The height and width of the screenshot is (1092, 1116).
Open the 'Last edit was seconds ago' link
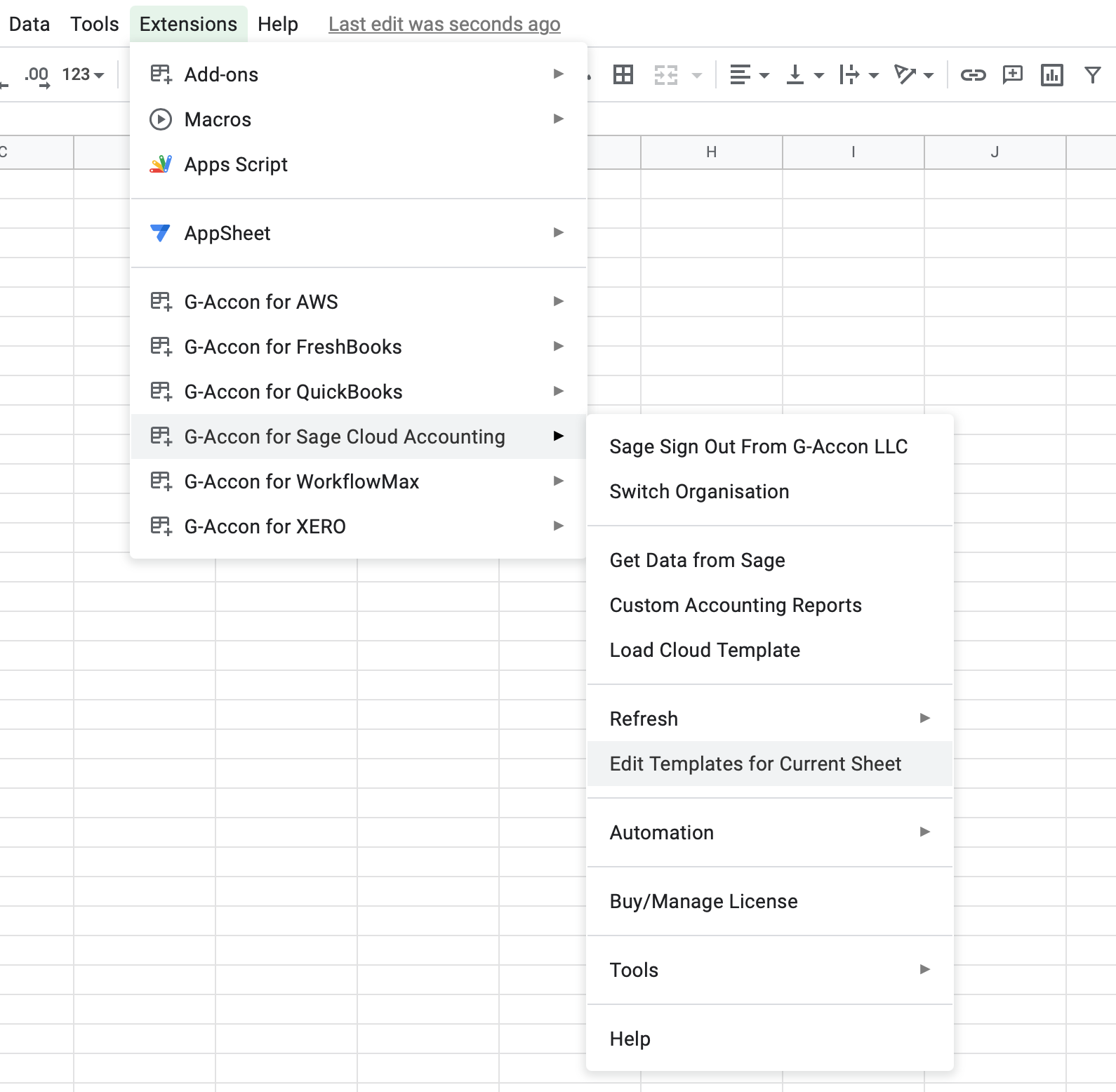point(444,24)
